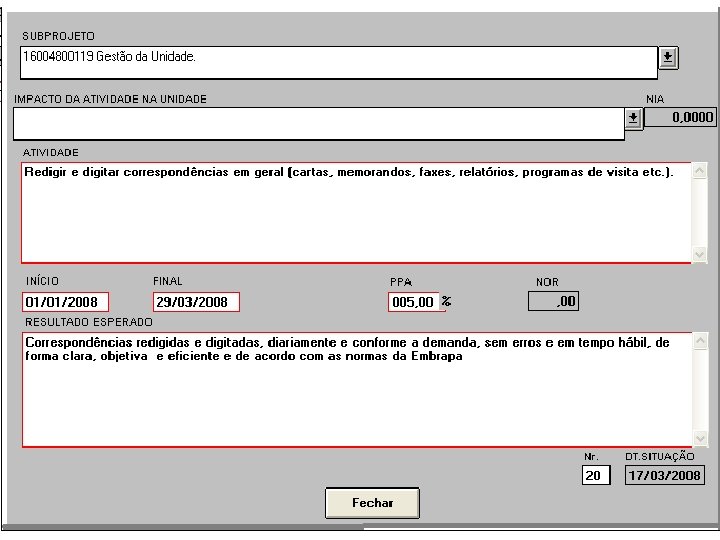Focus the NIA value field 0,0000

680,117
